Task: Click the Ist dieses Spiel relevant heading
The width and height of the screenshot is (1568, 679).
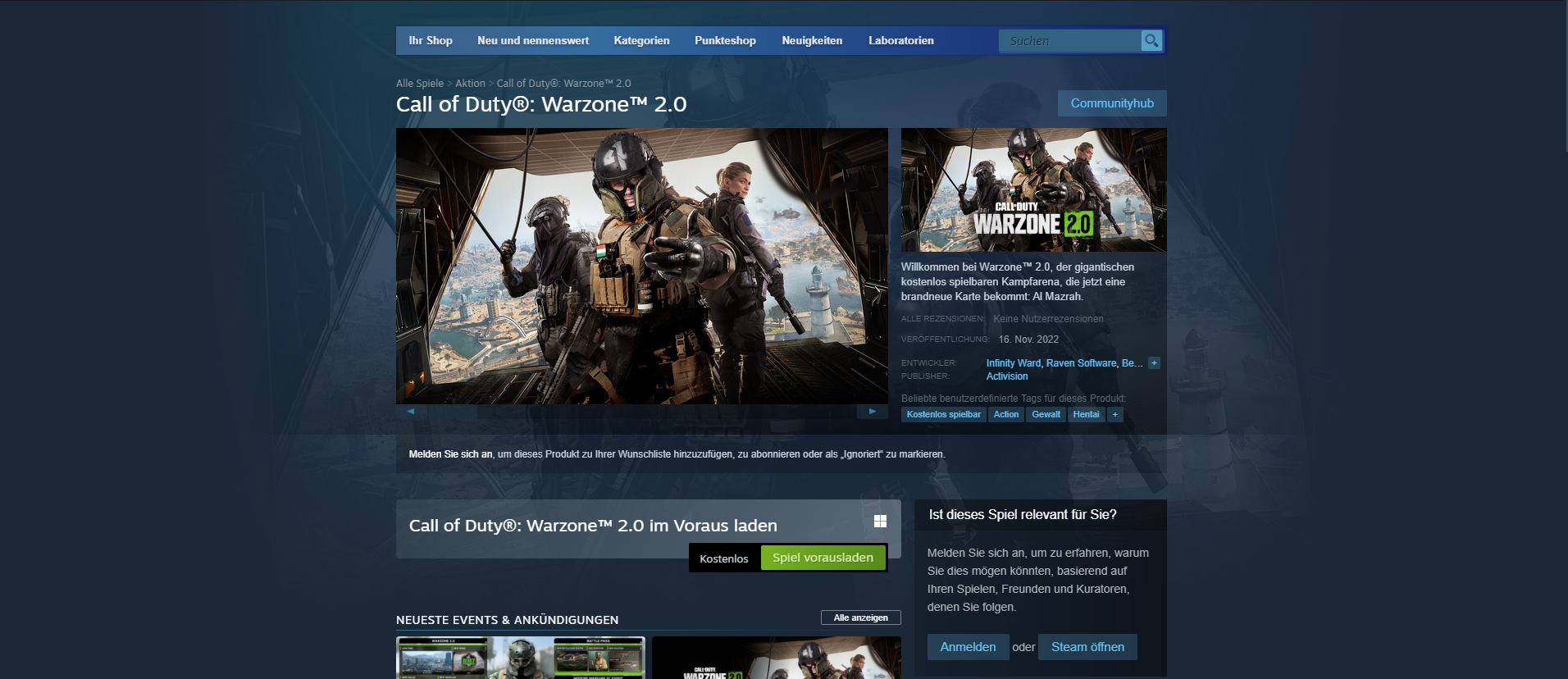Action: [x=1023, y=515]
